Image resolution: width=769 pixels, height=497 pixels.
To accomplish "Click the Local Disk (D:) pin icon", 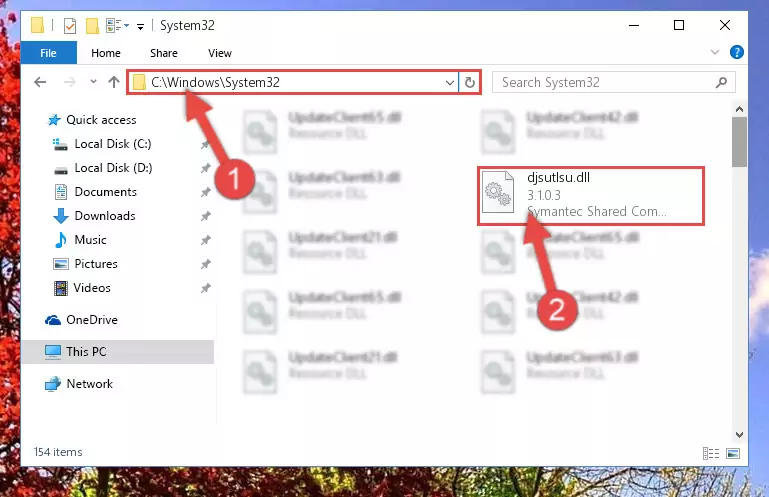I will tap(205, 168).
